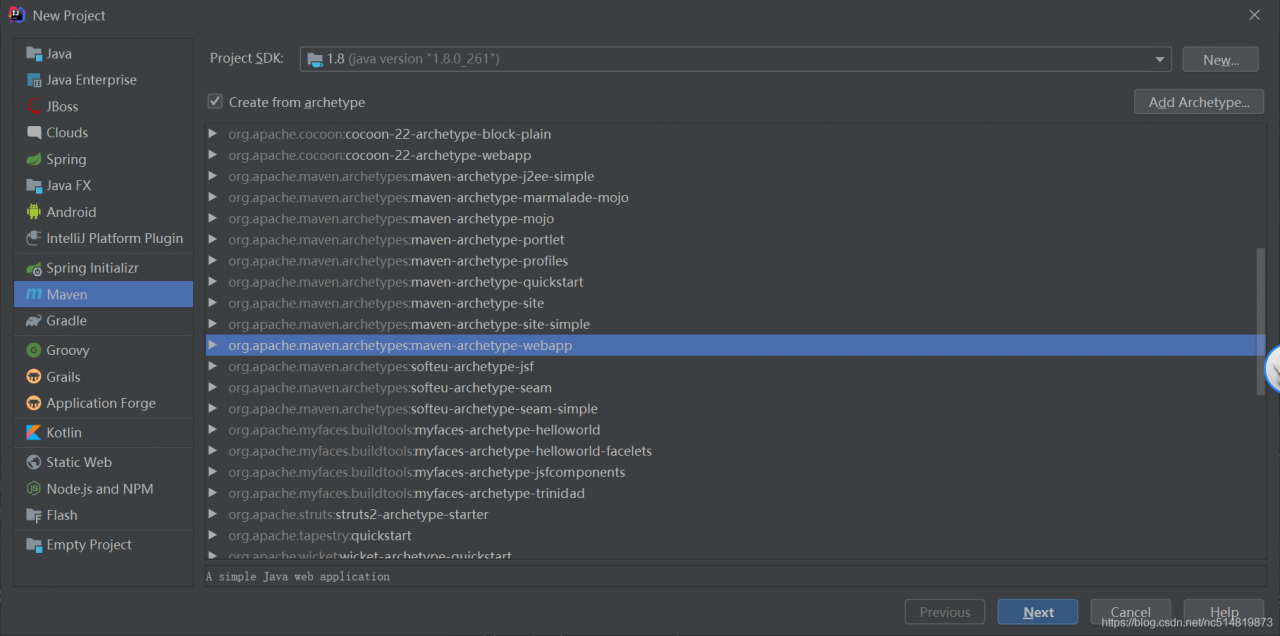The width and height of the screenshot is (1280, 636).
Task: Expand the maven-archetype-j2ee-simple arrow
Action: [x=212, y=176]
